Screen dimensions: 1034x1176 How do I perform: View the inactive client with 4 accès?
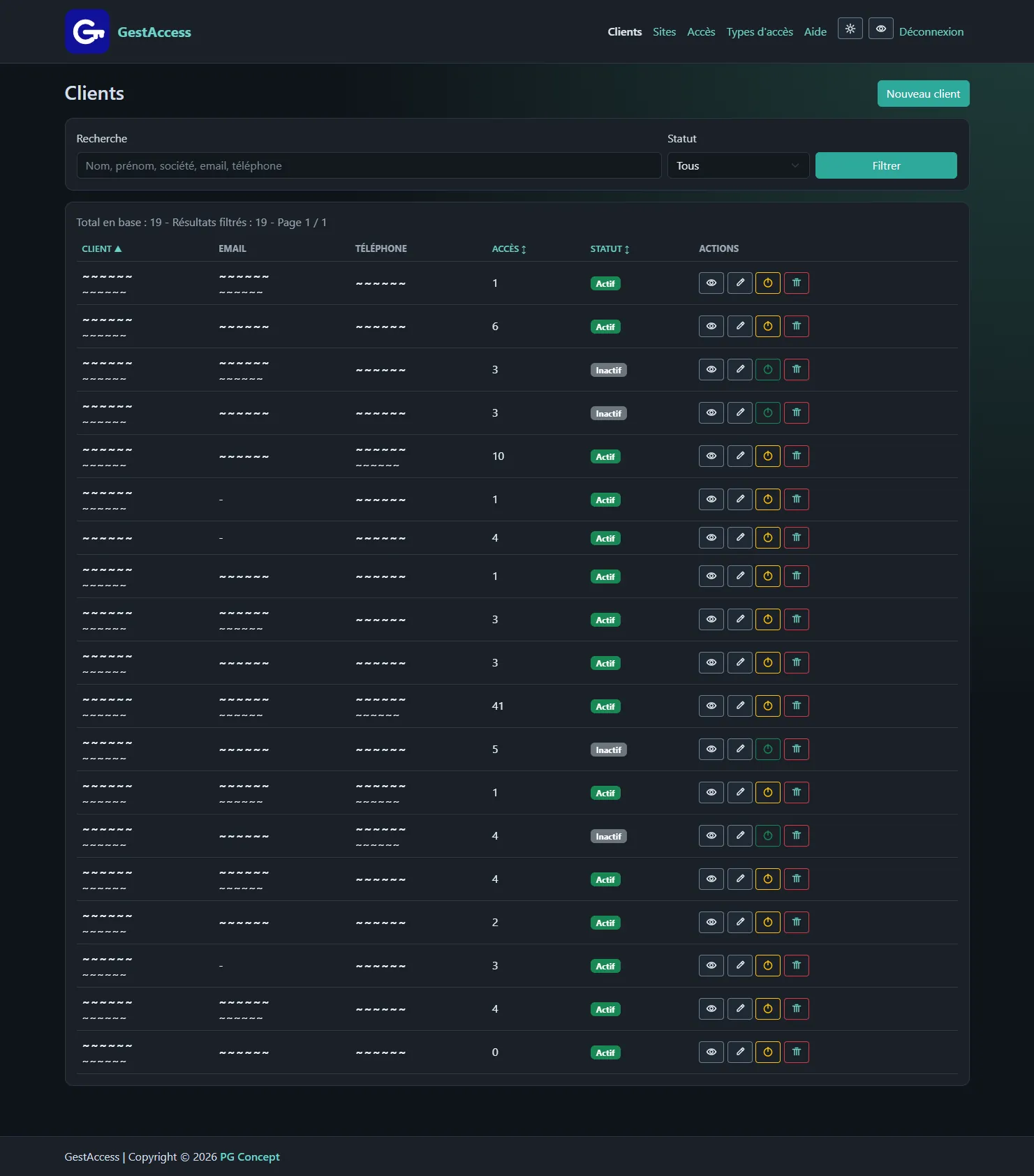[711, 835]
